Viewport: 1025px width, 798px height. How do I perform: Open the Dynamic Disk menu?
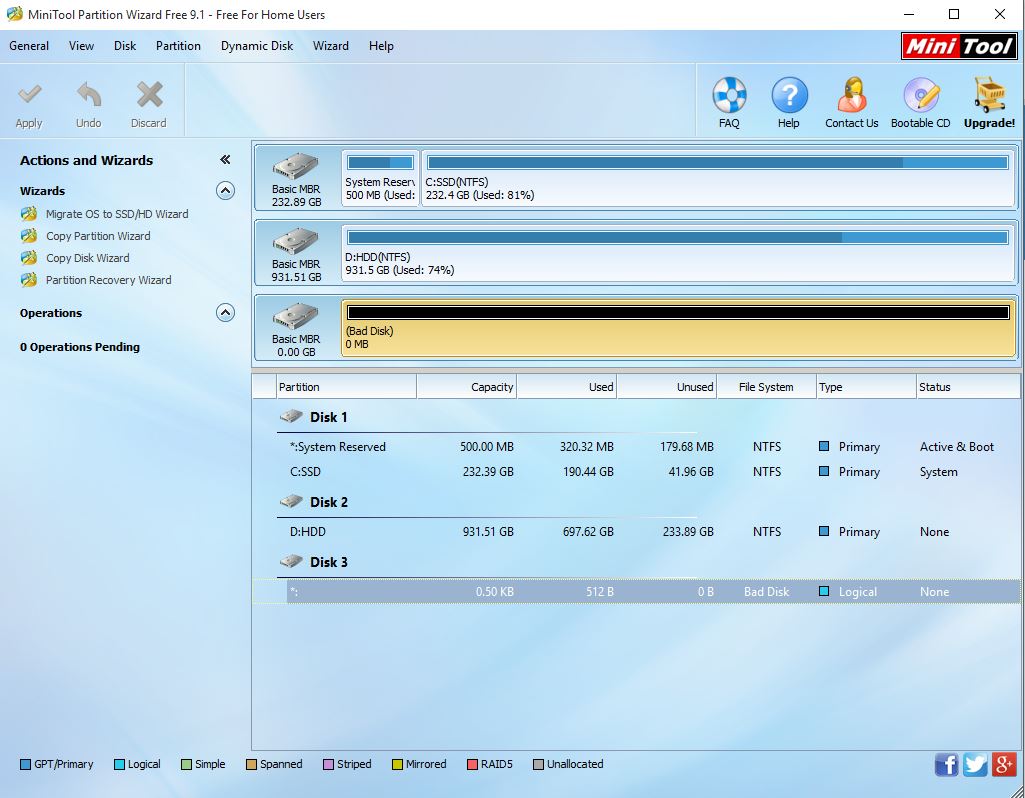257,46
